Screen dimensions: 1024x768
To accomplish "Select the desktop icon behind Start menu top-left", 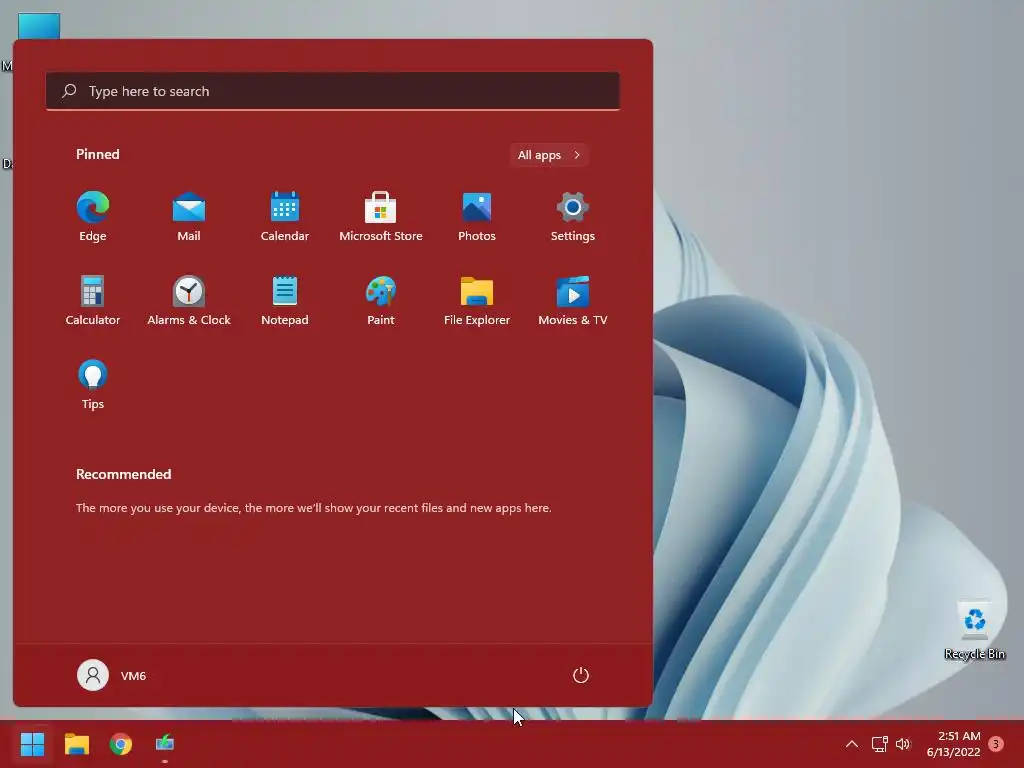I will (39, 25).
